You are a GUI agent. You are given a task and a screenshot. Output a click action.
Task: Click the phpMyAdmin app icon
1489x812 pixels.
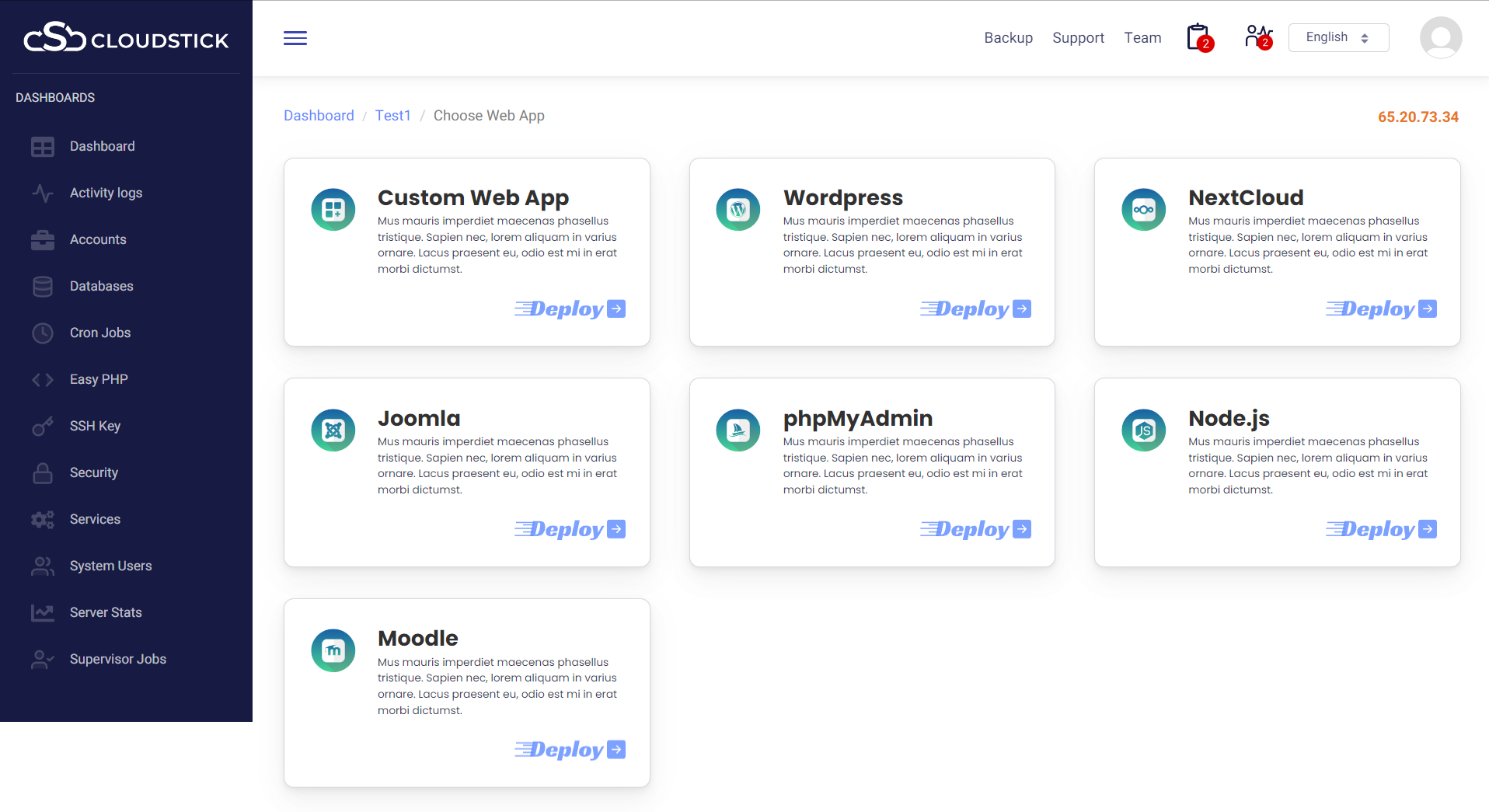[738, 430]
